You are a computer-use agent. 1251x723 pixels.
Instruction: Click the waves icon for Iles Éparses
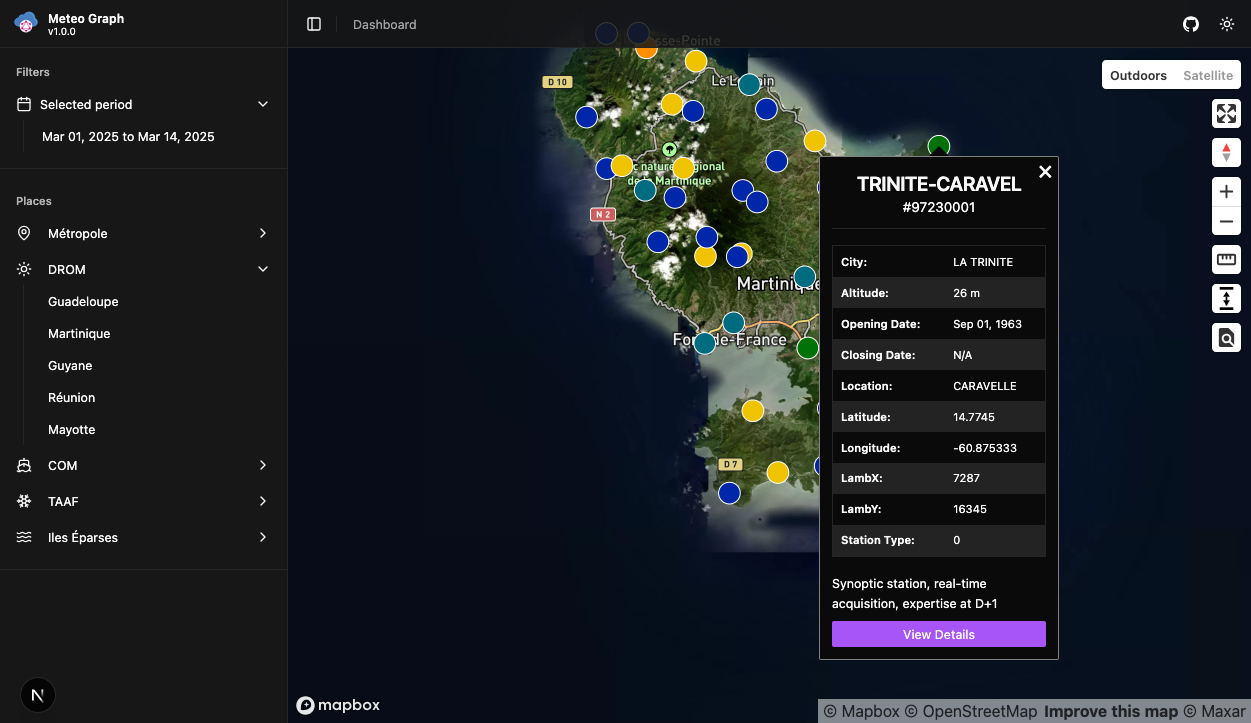pyautogui.click(x=24, y=537)
